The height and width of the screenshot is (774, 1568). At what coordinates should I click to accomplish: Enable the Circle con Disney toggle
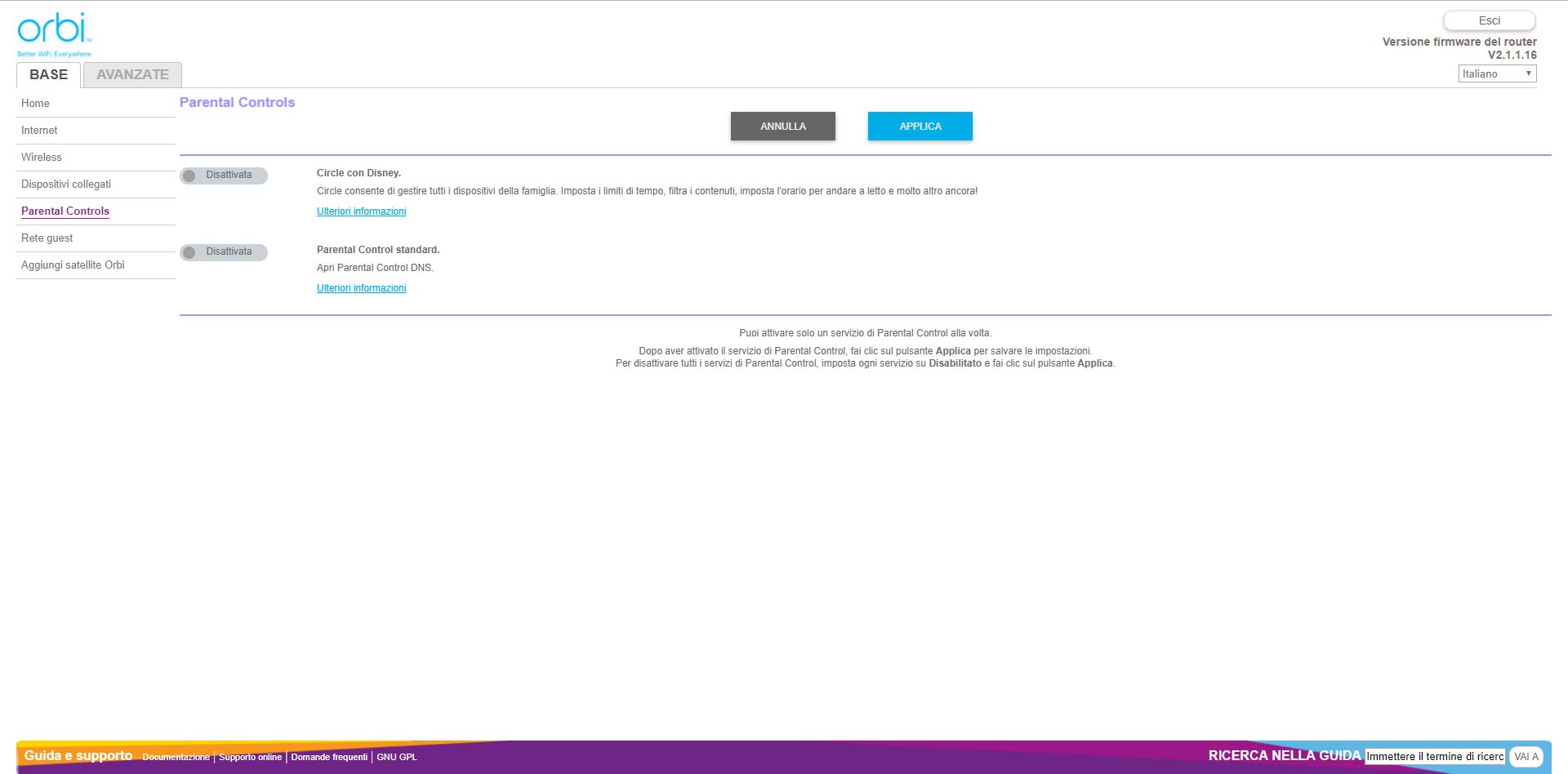click(x=223, y=176)
